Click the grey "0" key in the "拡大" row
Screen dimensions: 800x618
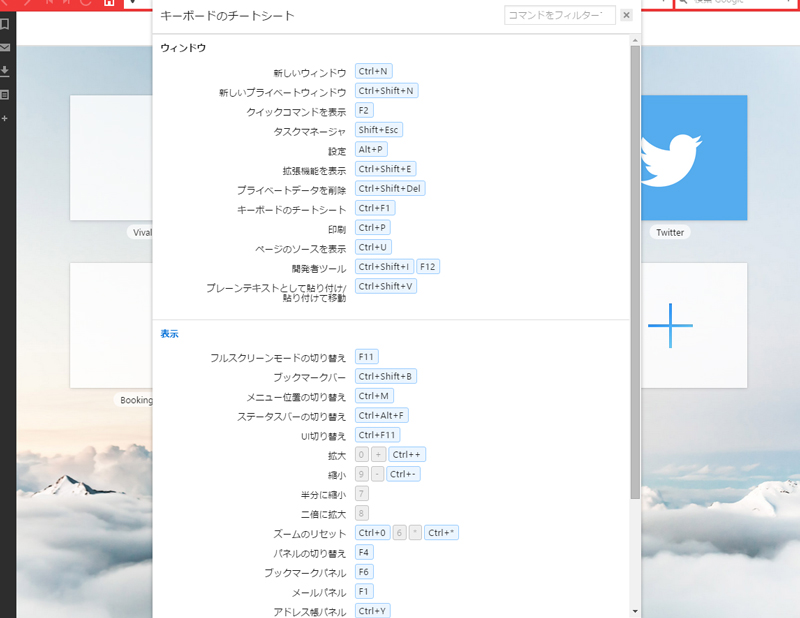362,455
